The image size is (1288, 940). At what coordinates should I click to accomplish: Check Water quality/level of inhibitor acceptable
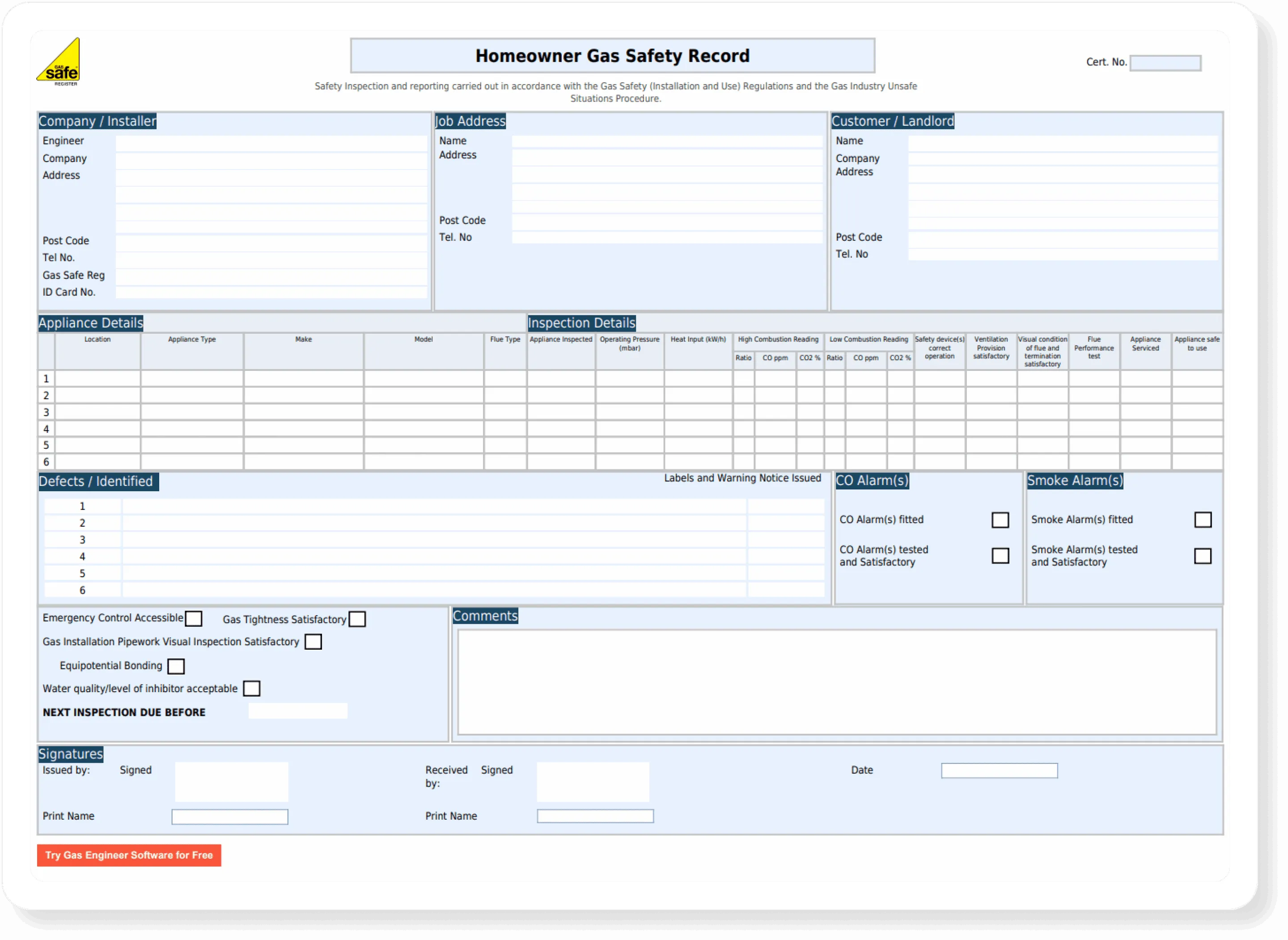(x=251, y=689)
